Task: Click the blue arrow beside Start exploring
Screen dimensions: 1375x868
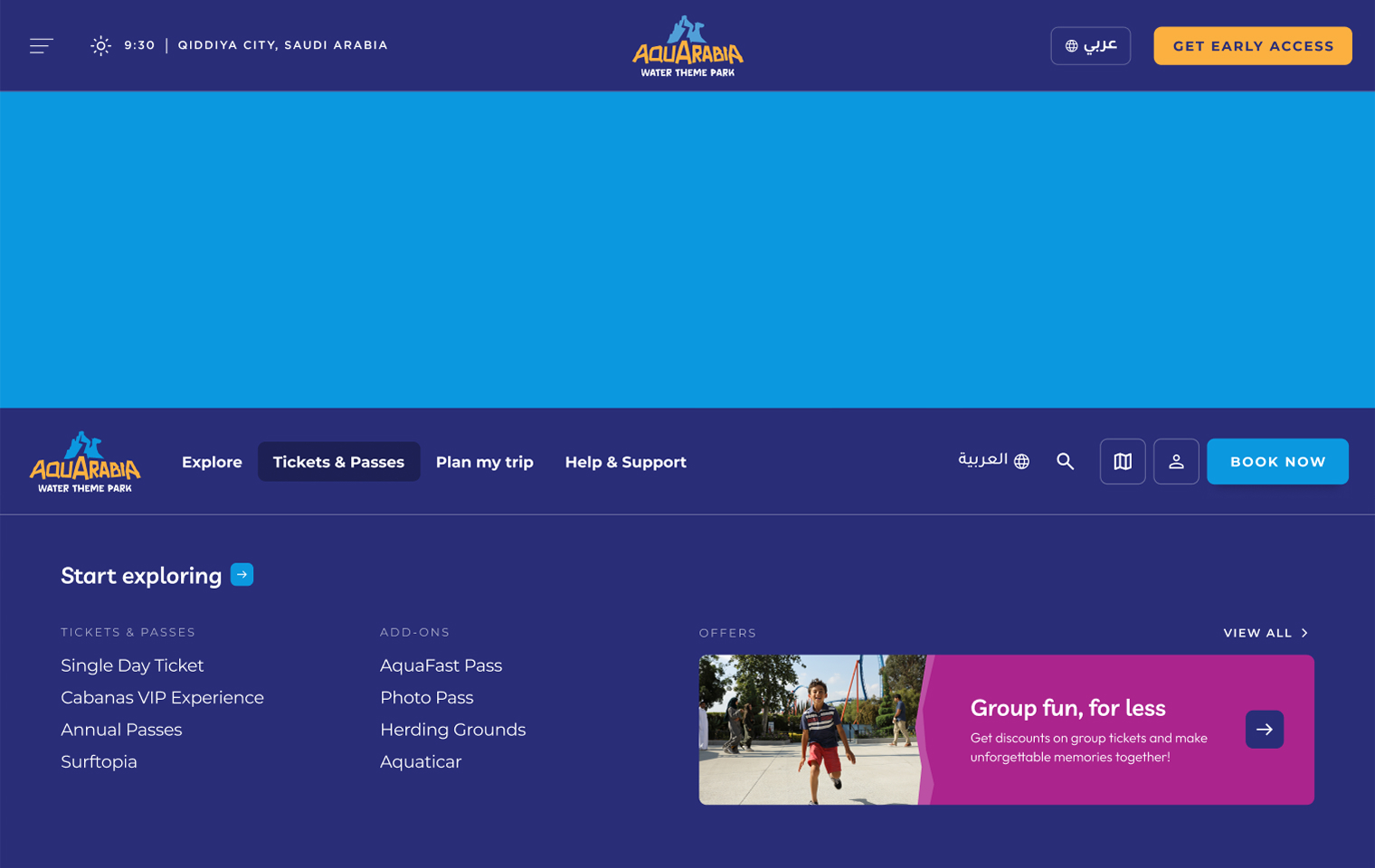Action: pos(242,575)
